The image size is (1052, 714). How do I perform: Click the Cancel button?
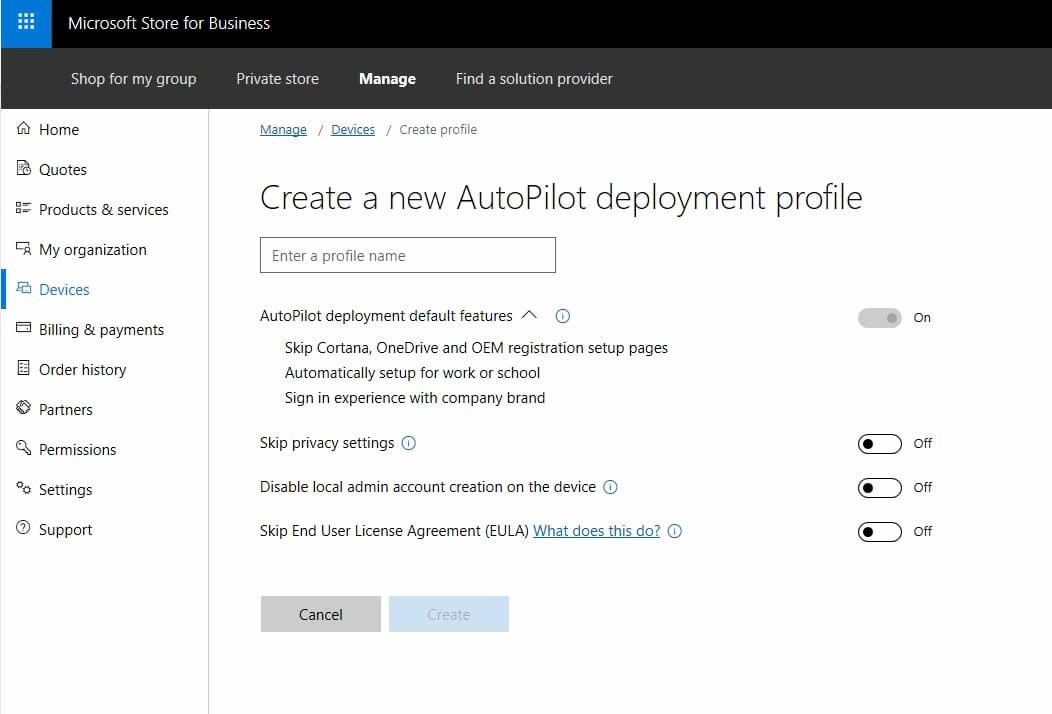coord(320,613)
